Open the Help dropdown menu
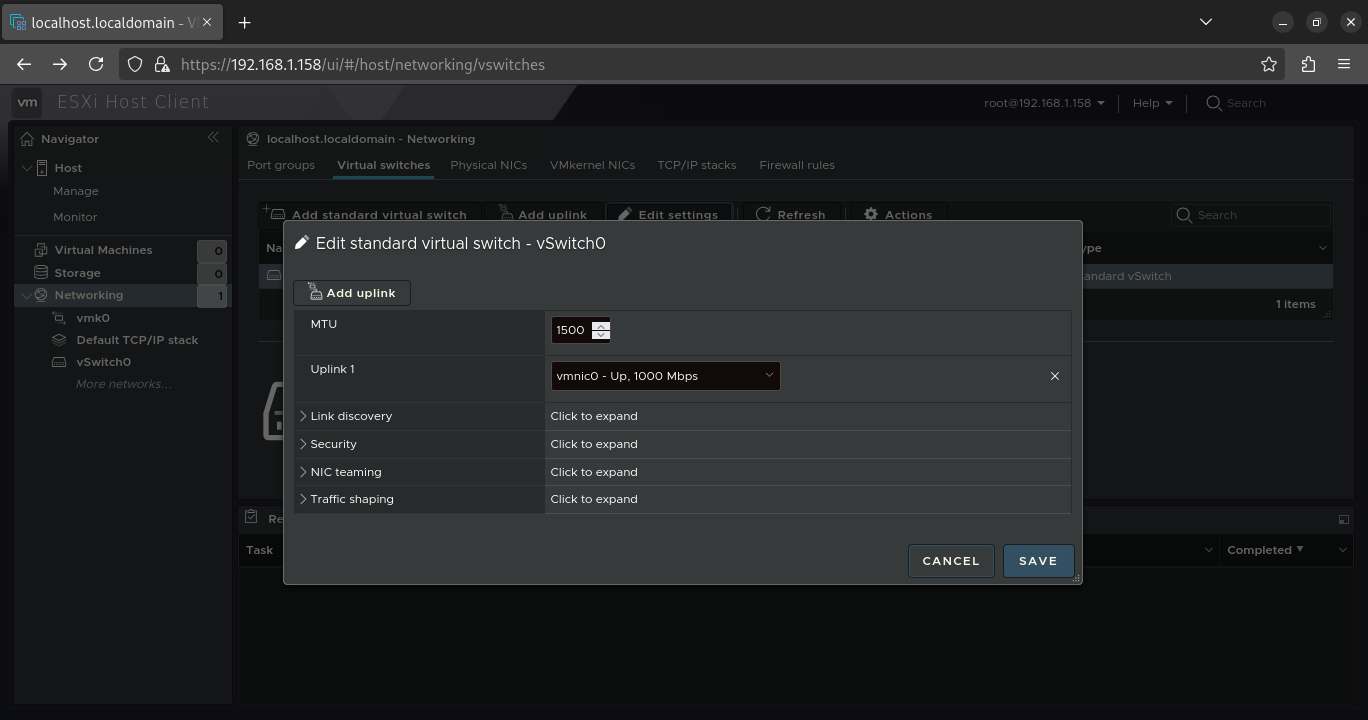The height and width of the screenshot is (720, 1368). [1152, 103]
